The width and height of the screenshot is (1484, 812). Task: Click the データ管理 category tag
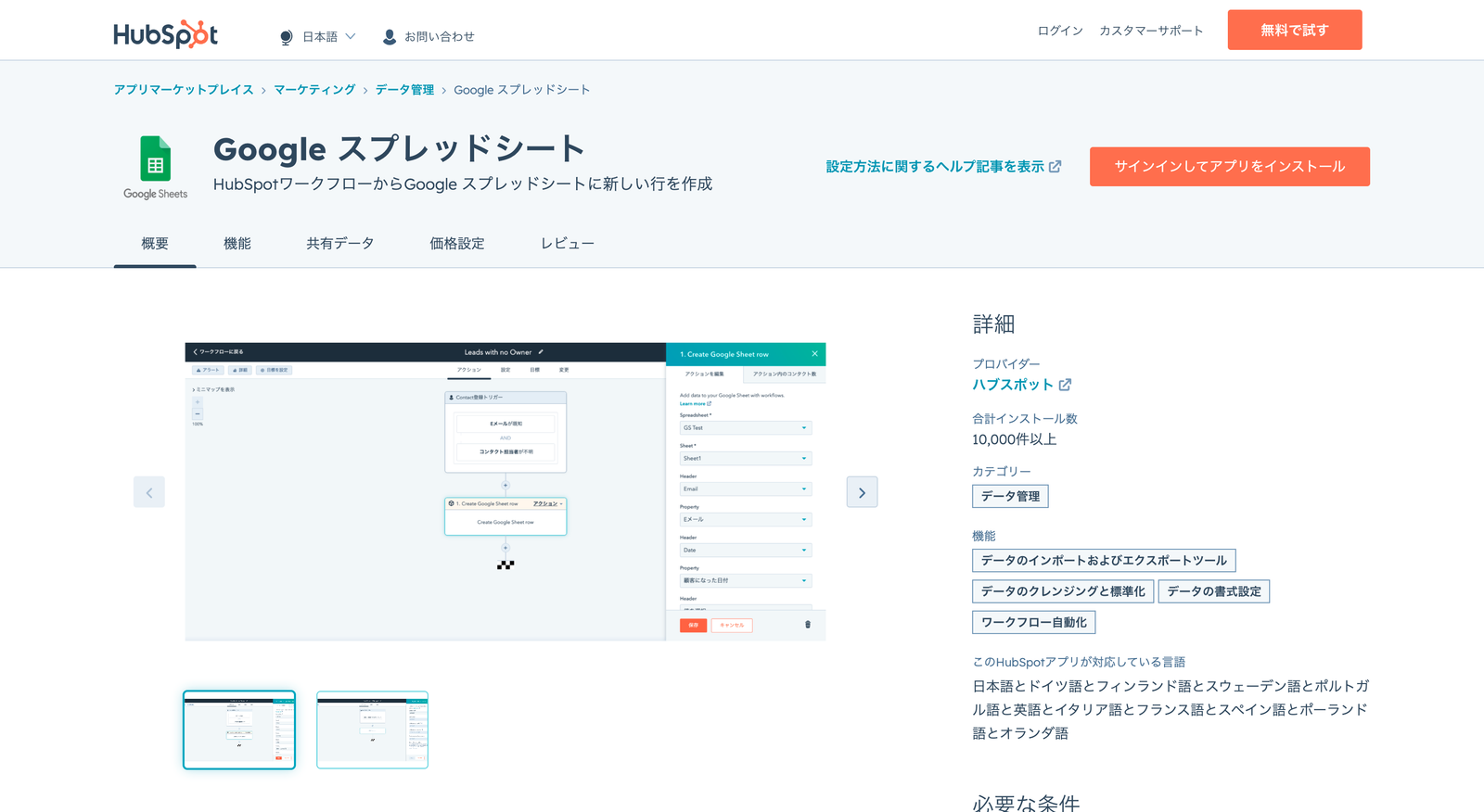(1010, 497)
